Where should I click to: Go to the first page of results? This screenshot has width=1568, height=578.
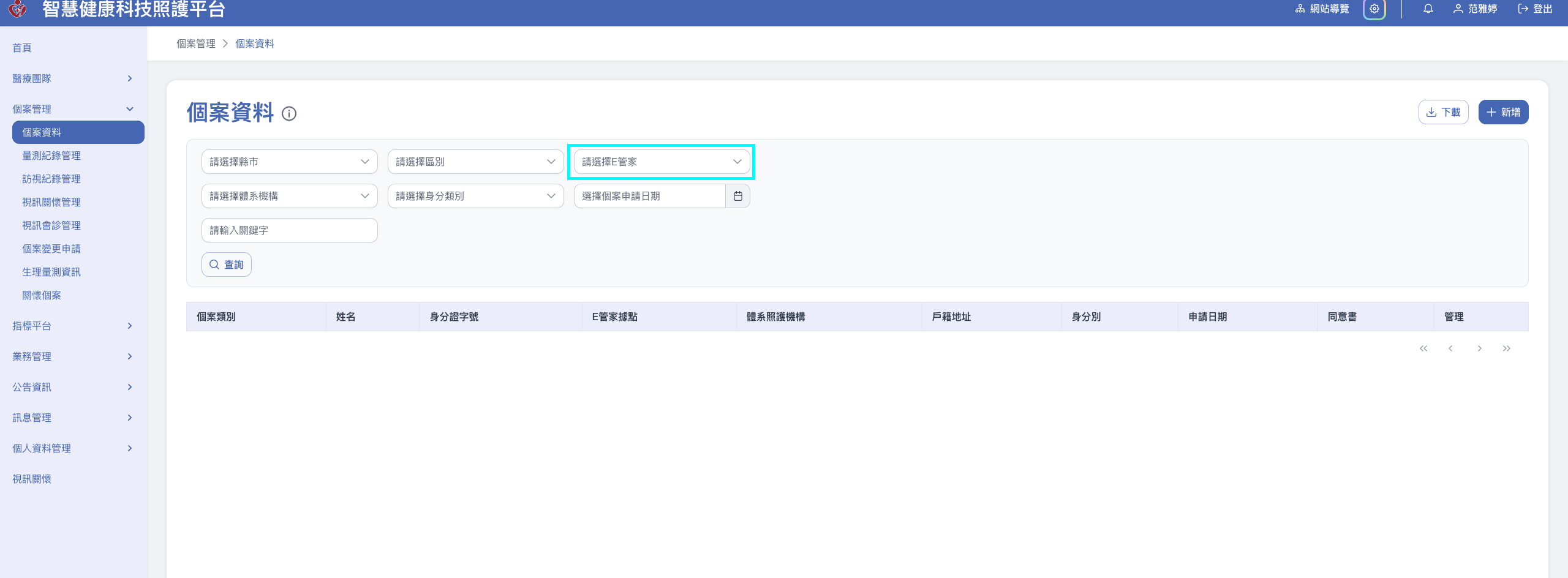tap(1423, 348)
